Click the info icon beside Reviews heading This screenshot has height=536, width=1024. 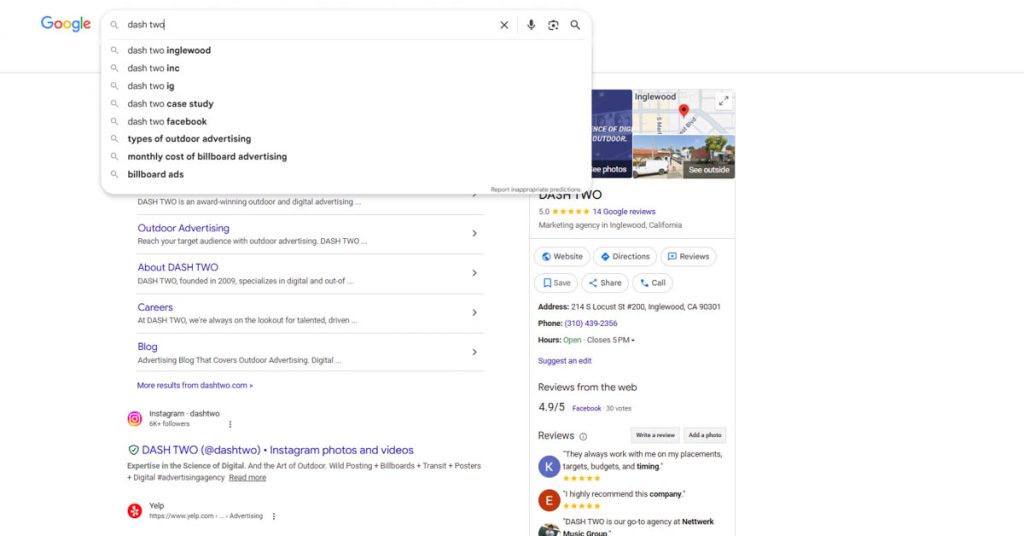click(x=583, y=437)
